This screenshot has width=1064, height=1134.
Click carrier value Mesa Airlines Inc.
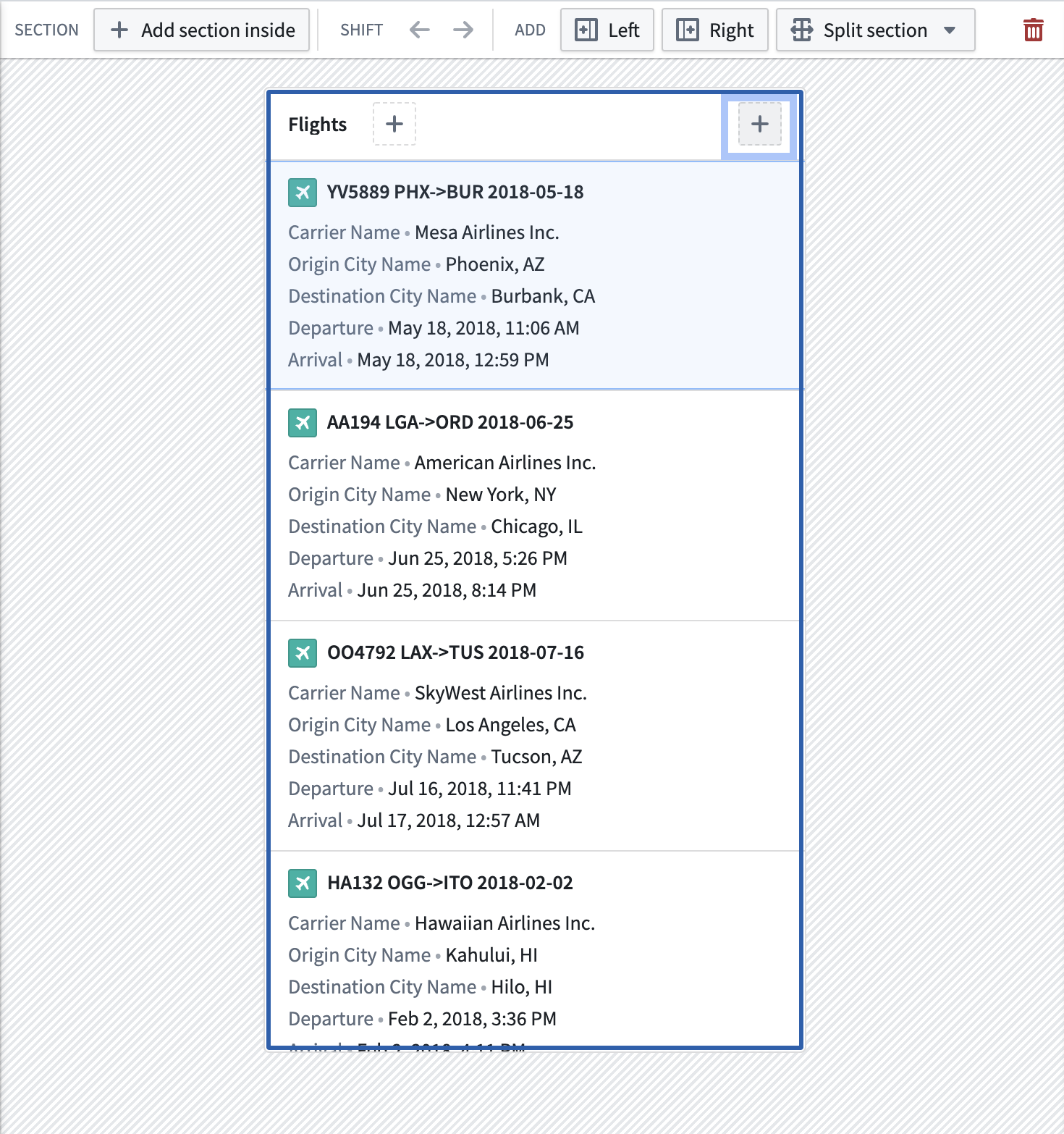point(487,232)
